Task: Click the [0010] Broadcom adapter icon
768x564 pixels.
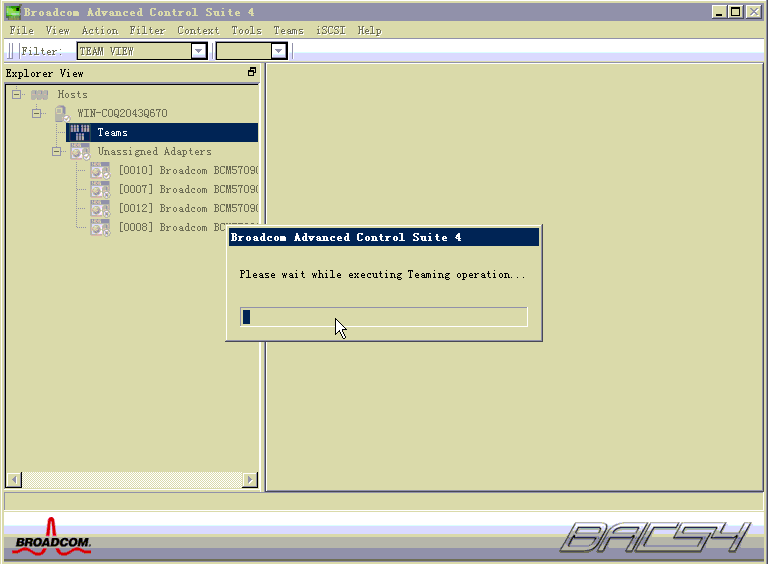Action: [x=100, y=171]
